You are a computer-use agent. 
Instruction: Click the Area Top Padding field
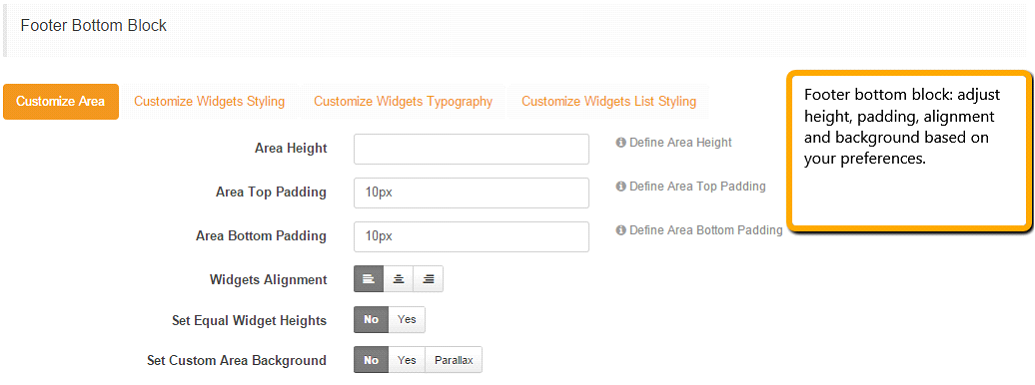pos(471,193)
